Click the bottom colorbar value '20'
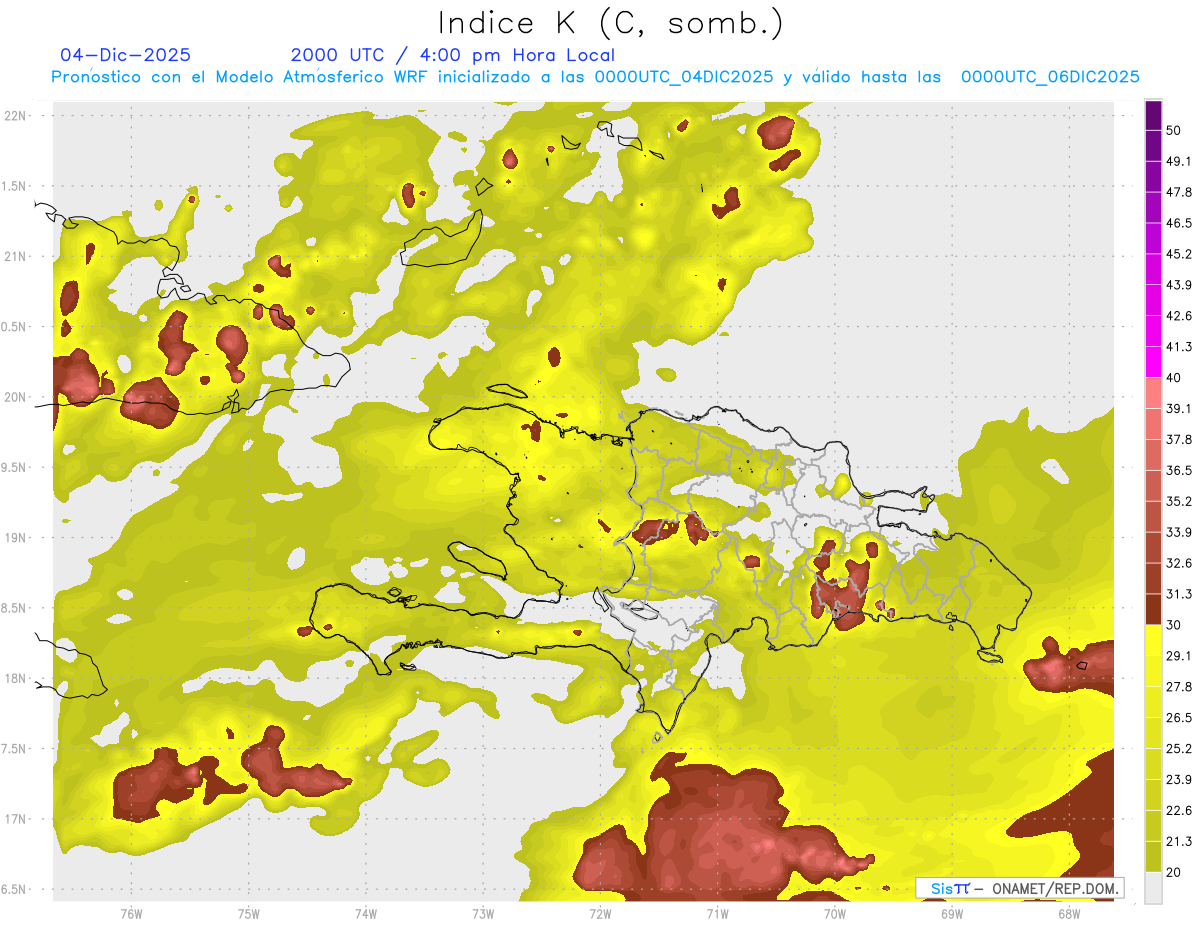 (x=1174, y=872)
